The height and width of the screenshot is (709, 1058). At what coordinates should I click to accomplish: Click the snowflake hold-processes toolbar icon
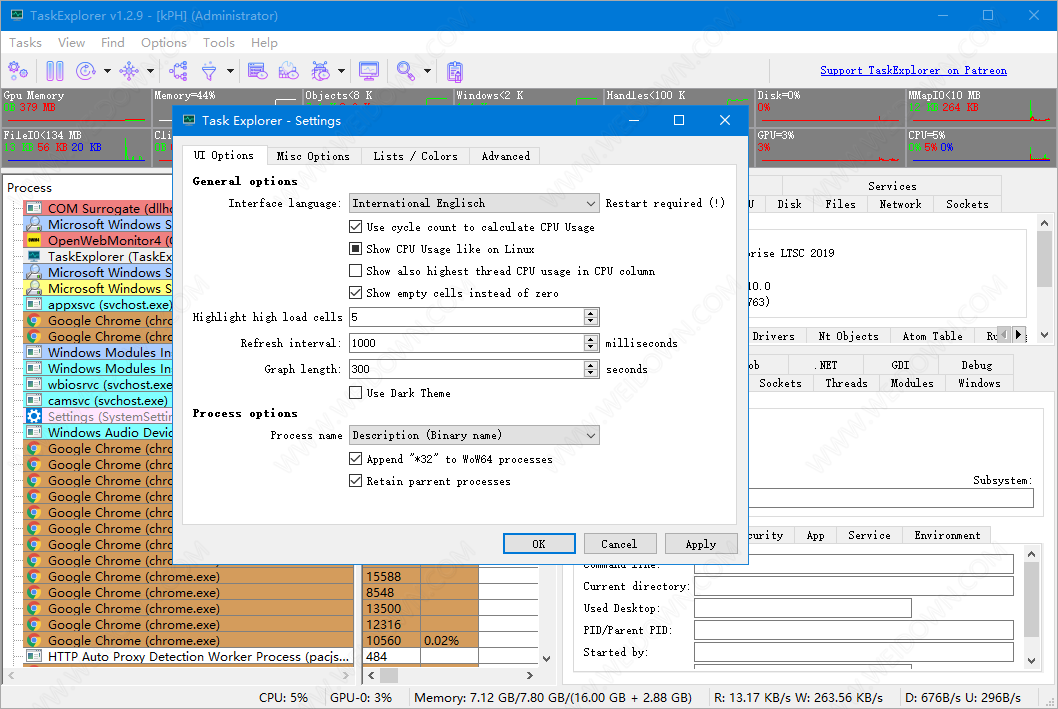129,70
